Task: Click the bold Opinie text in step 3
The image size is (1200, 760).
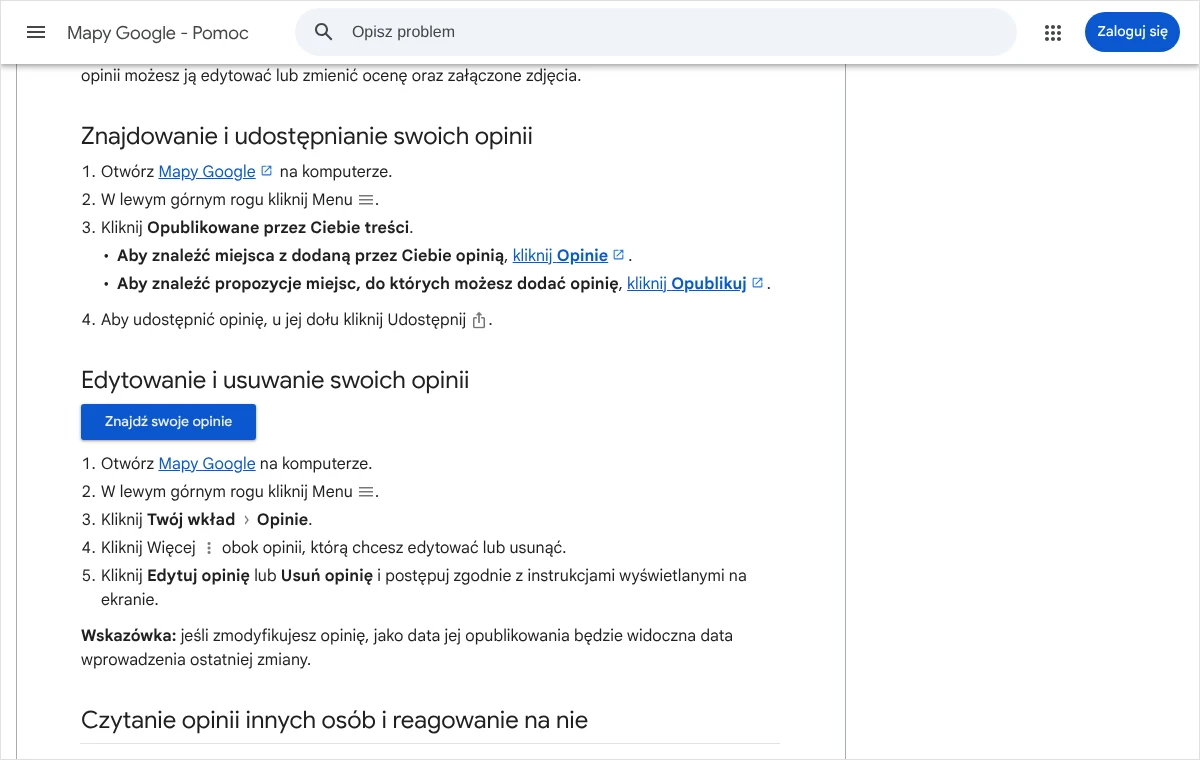Action: 283,519
